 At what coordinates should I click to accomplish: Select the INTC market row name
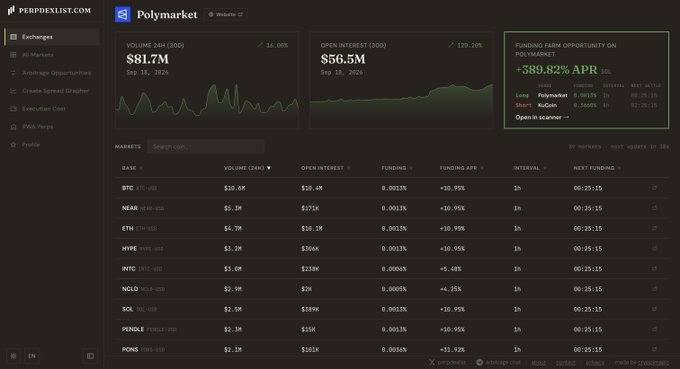click(x=128, y=268)
